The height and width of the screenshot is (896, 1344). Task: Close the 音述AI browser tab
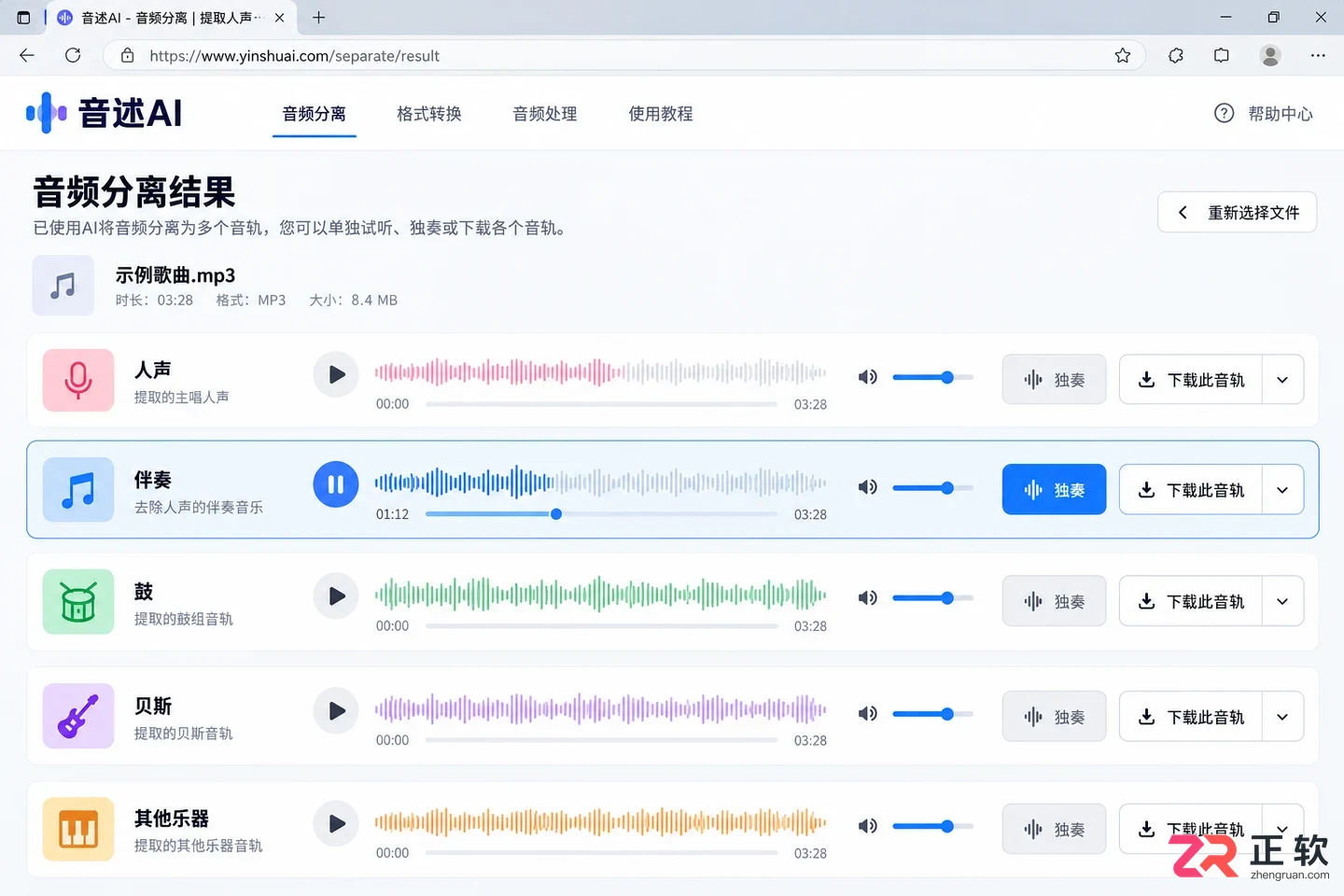(279, 18)
